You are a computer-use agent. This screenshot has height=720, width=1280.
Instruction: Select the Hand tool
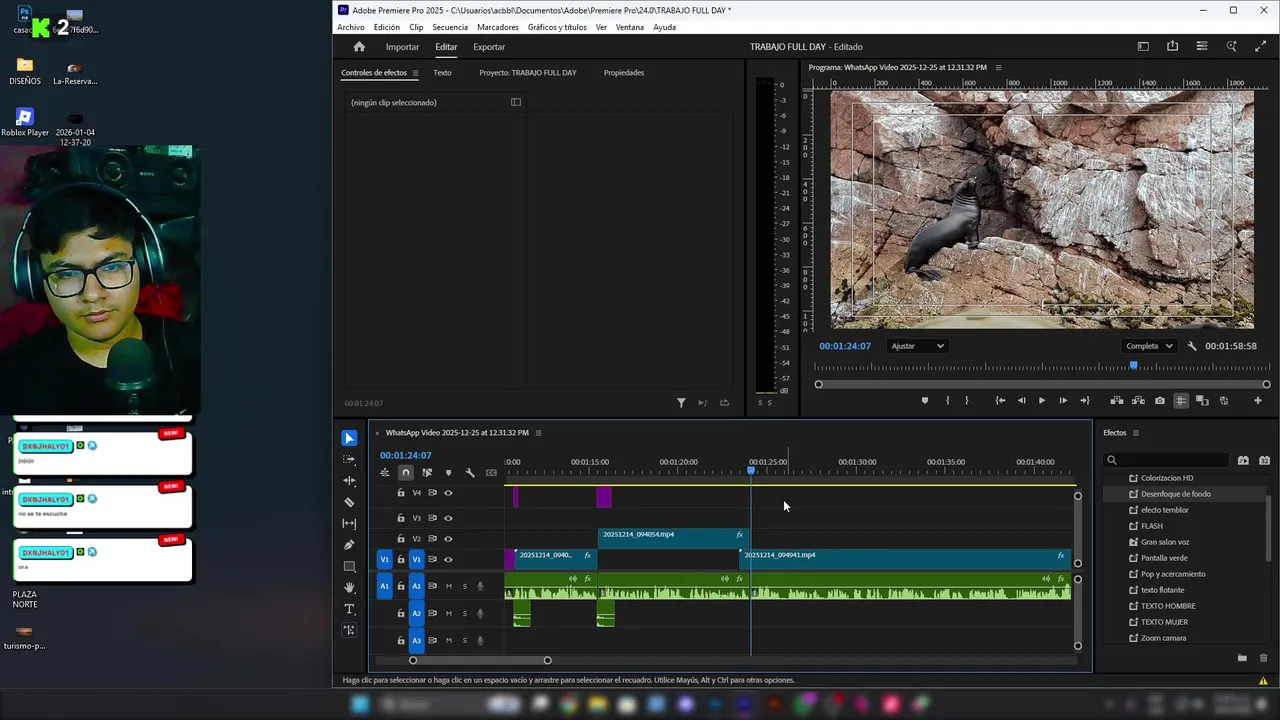[x=349, y=588]
